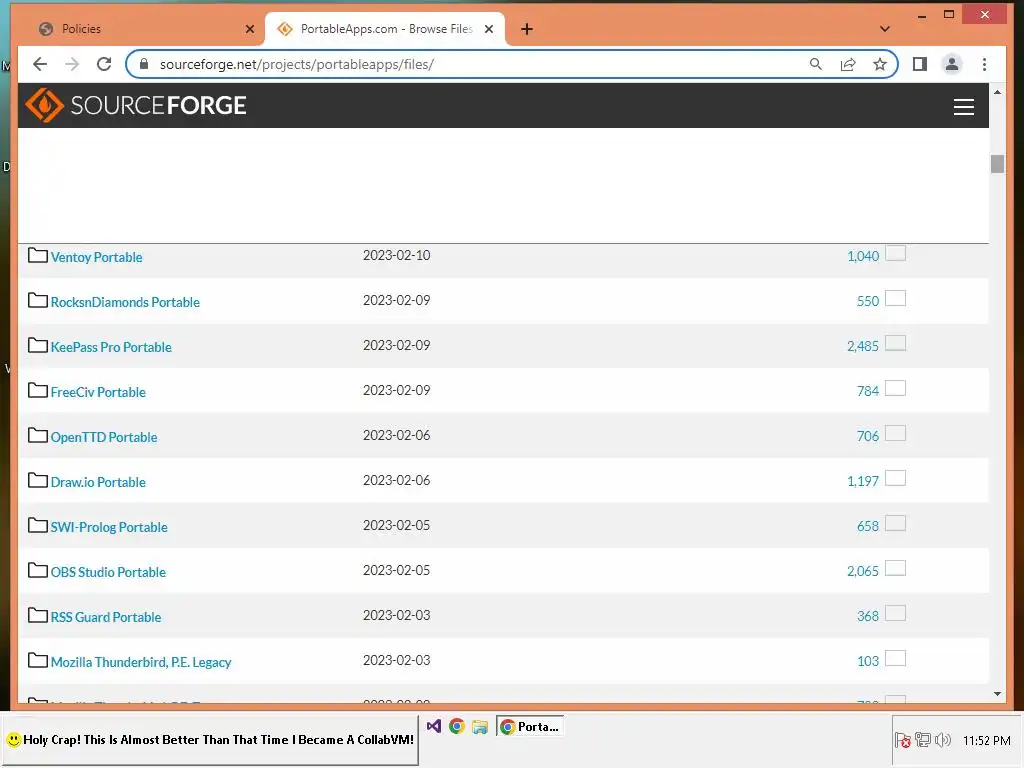Expand the tab search chevron
Viewport: 1024px width, 768px height.
tap(884, 29)
